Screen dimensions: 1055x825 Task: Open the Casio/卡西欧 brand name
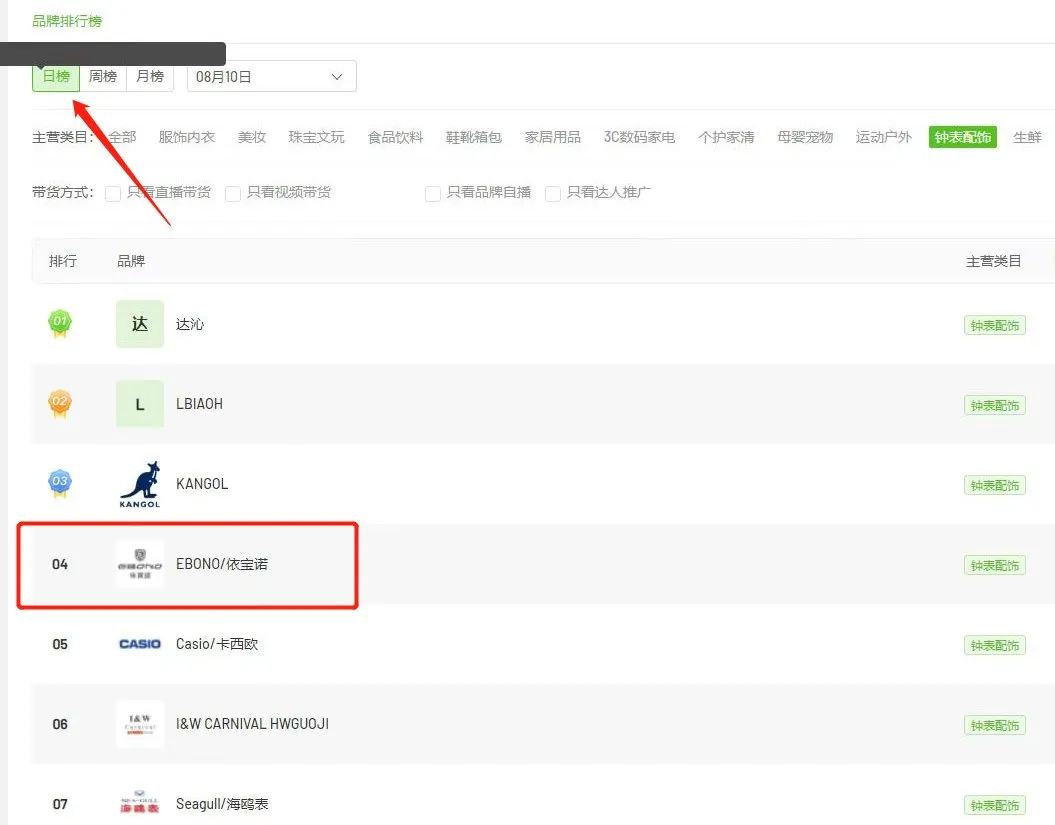click(x=217, y=644)
